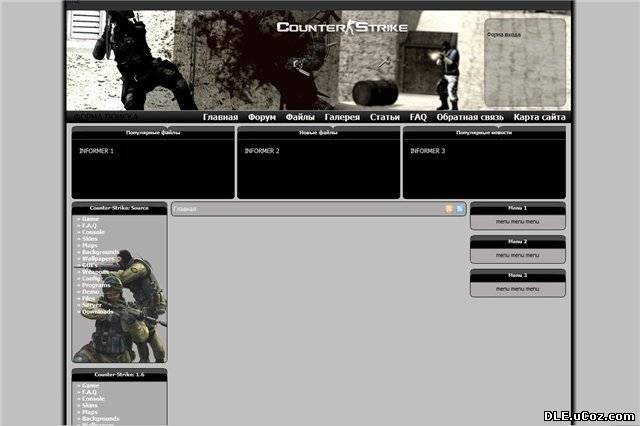640x426 pixels.
Task: Click the blue icon beside the RSS icon
Action: coord(460,209)
